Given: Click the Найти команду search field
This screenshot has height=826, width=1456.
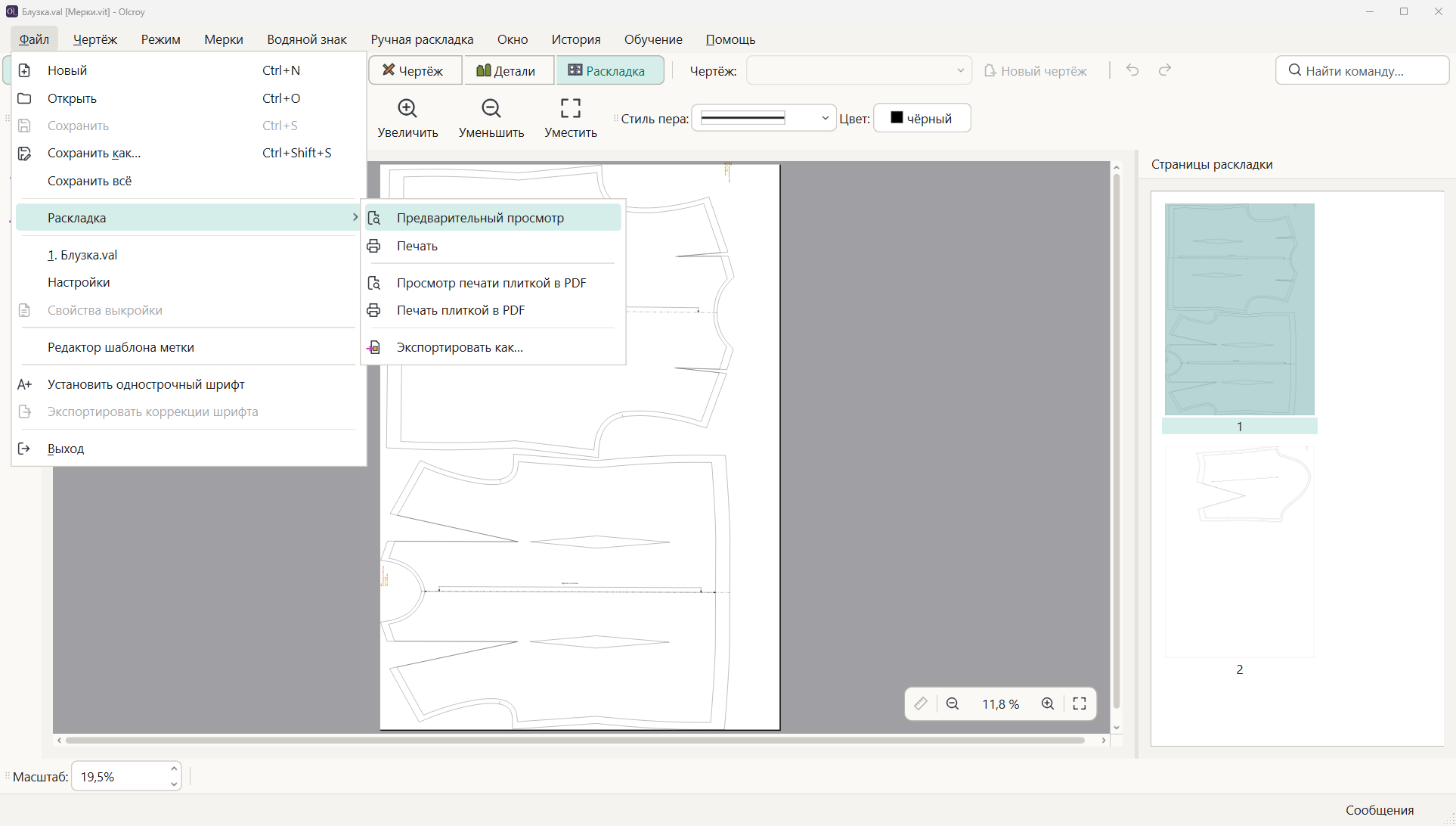Looking at the screenshot, I should pyautogui.click(x=1362, y=70).
